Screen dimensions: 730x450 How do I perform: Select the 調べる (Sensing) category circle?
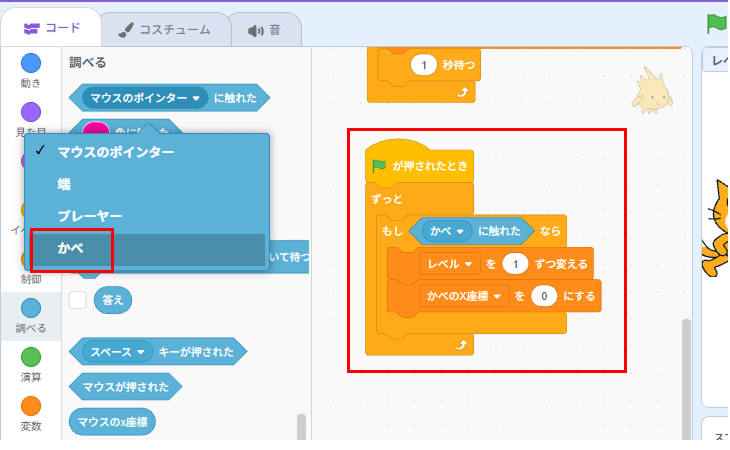click(31, 308)
